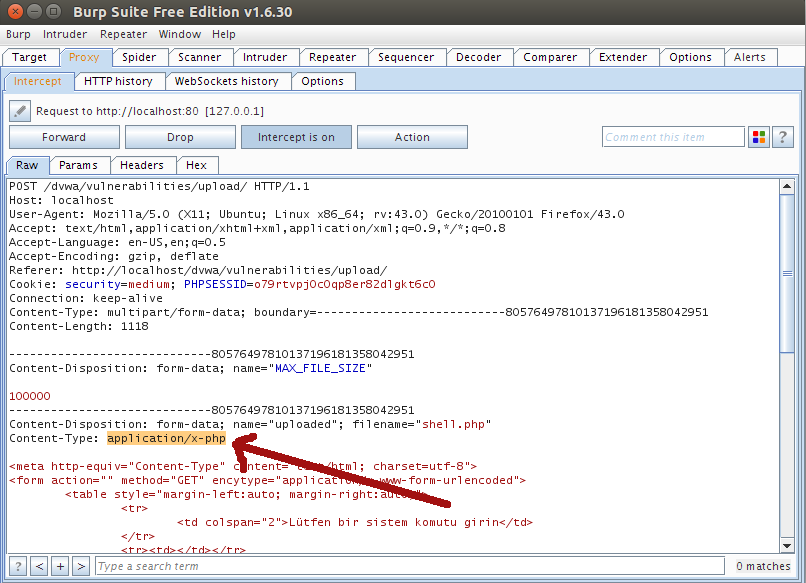The image size is (806, 583).
Task: Click the request editor vertical scrollbar thumb
Action: pos(787,274)
